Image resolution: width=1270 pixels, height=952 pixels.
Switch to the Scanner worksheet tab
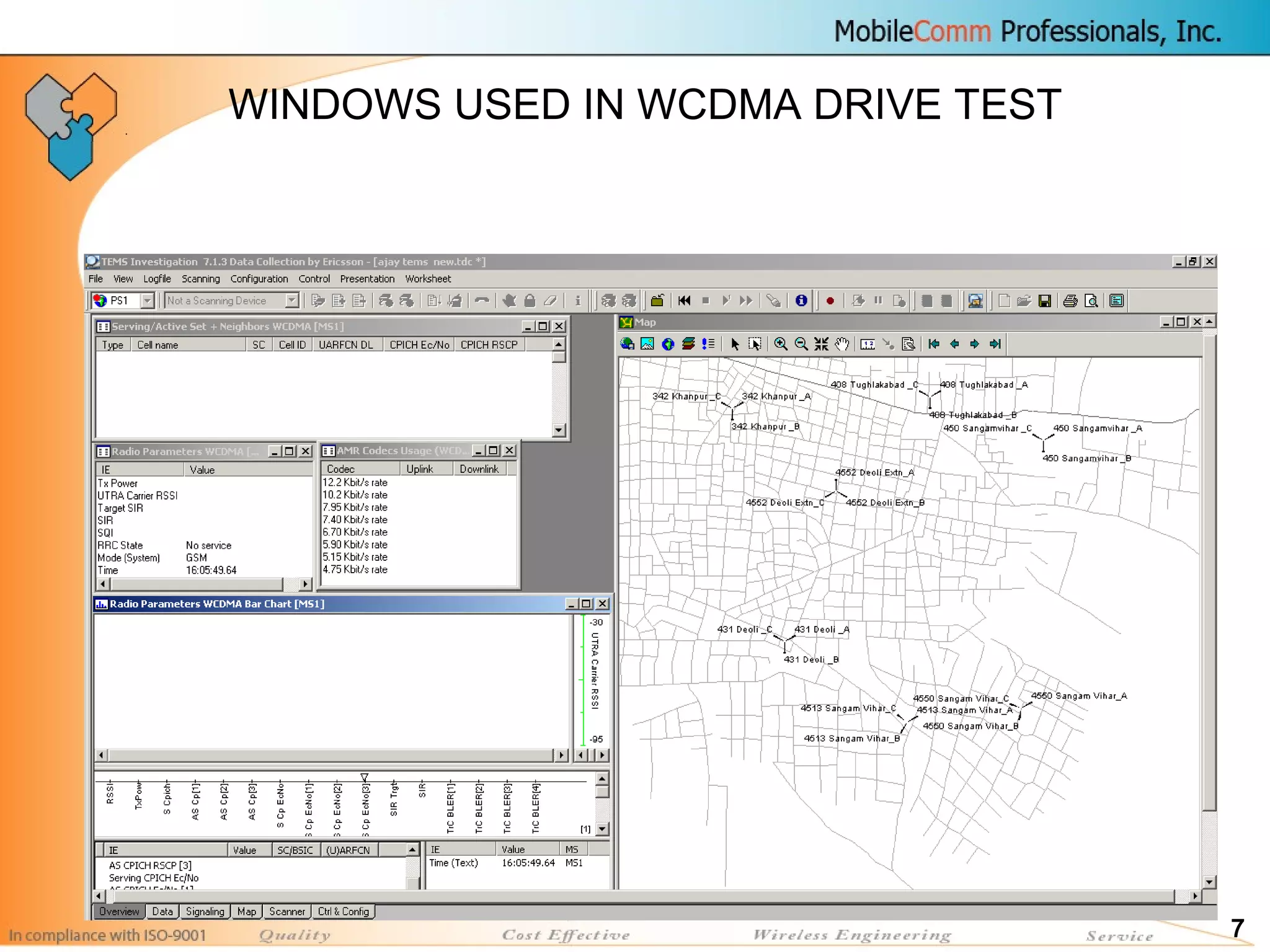tap(287, 912)
